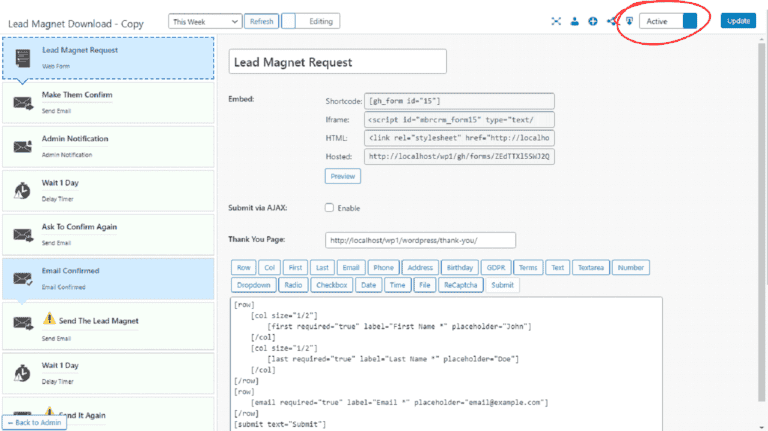Click the Hosted URL field
The height and width of the screenshot is (431, 768).
tap(459, 157)
